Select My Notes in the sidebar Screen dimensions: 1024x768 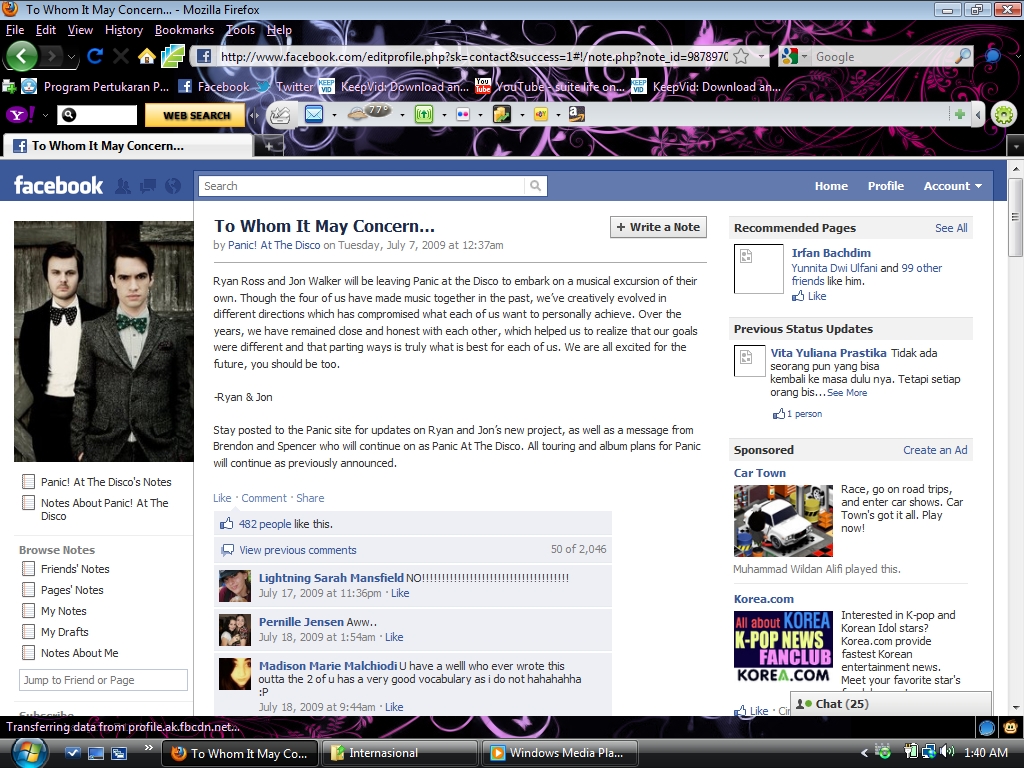63,611
